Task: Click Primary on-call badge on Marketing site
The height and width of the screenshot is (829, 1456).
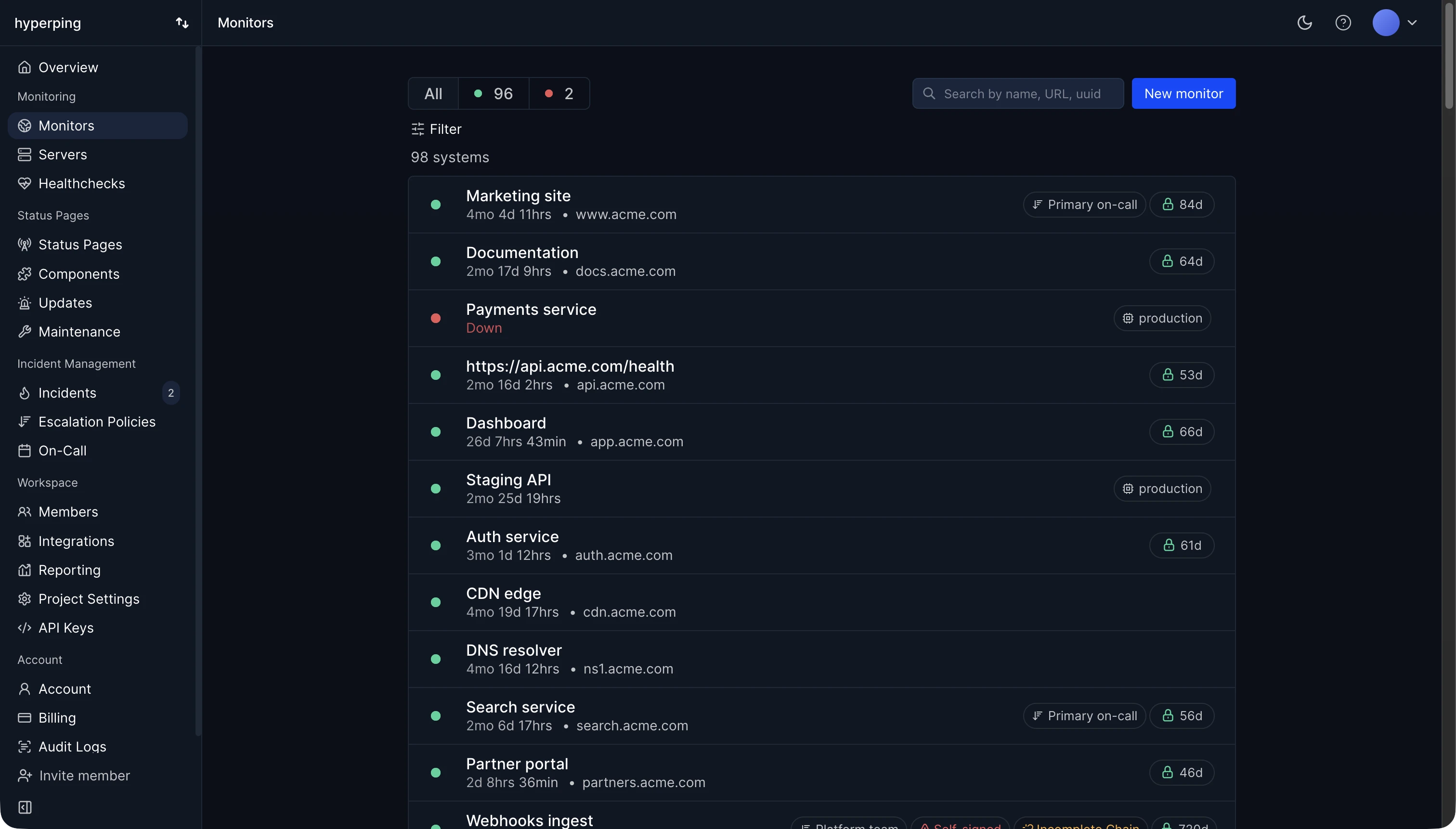Action: [1084, 205]
